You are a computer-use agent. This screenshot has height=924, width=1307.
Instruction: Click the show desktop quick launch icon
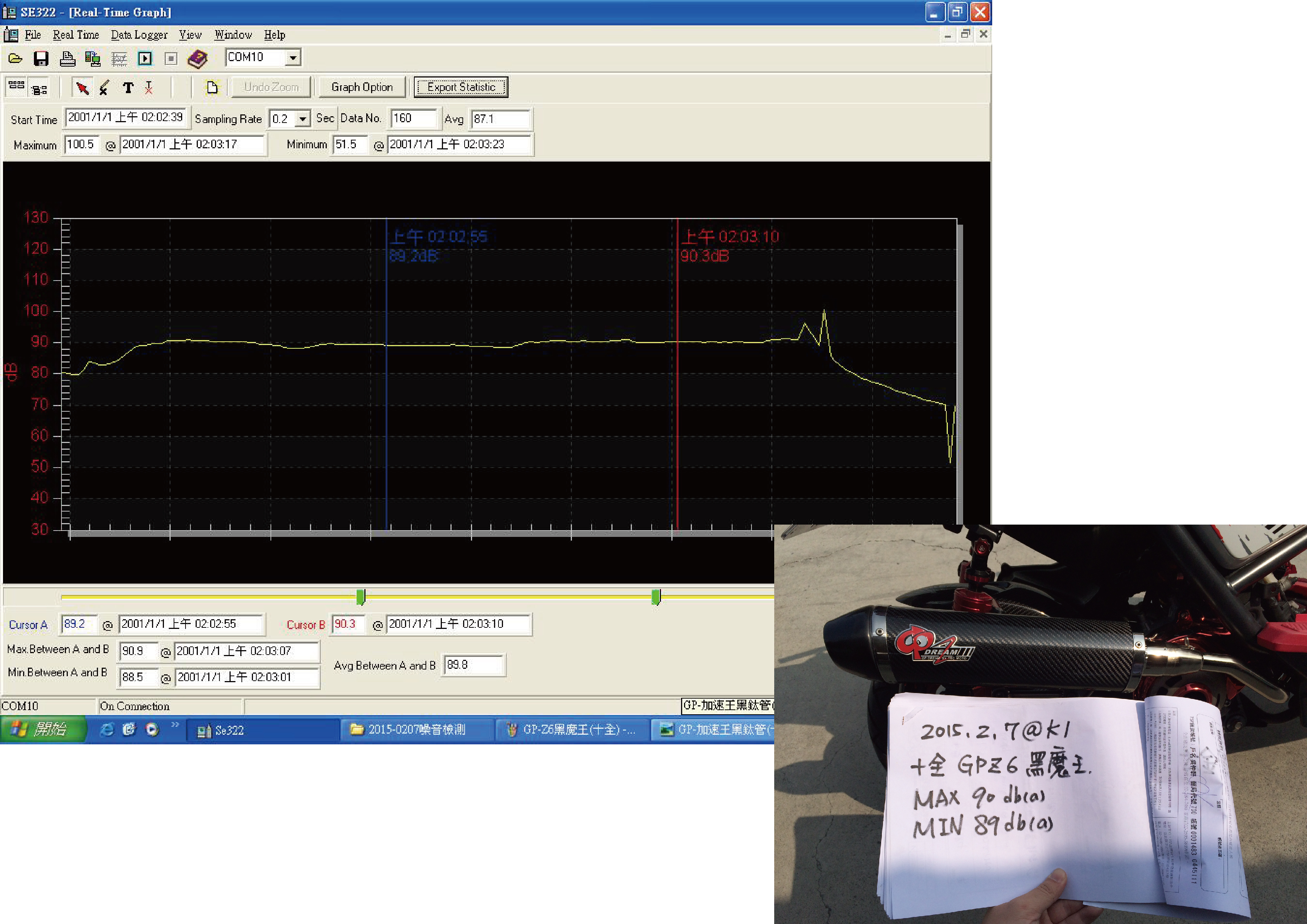coord(129,729)
